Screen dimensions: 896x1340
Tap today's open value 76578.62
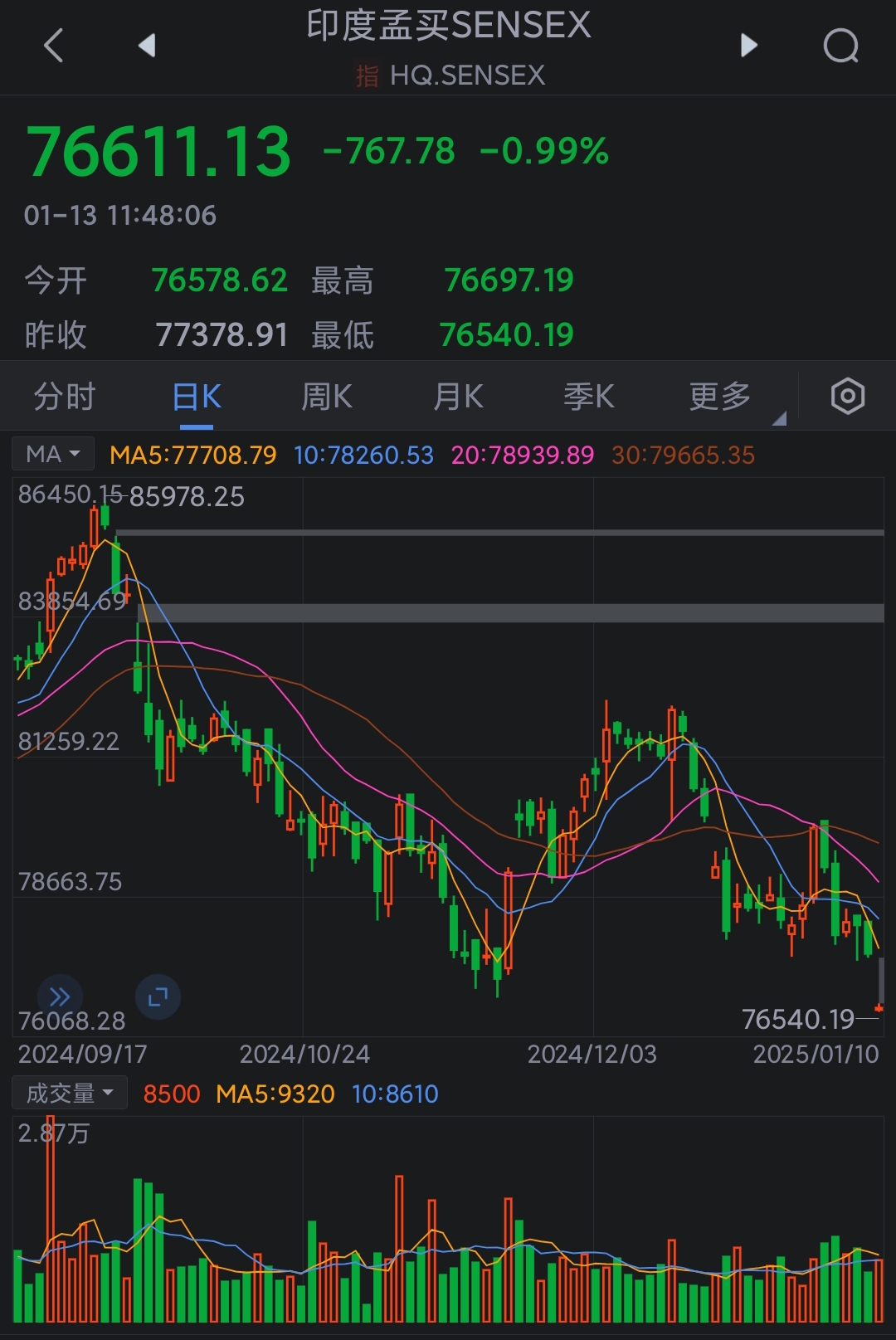tap(220, 280)
